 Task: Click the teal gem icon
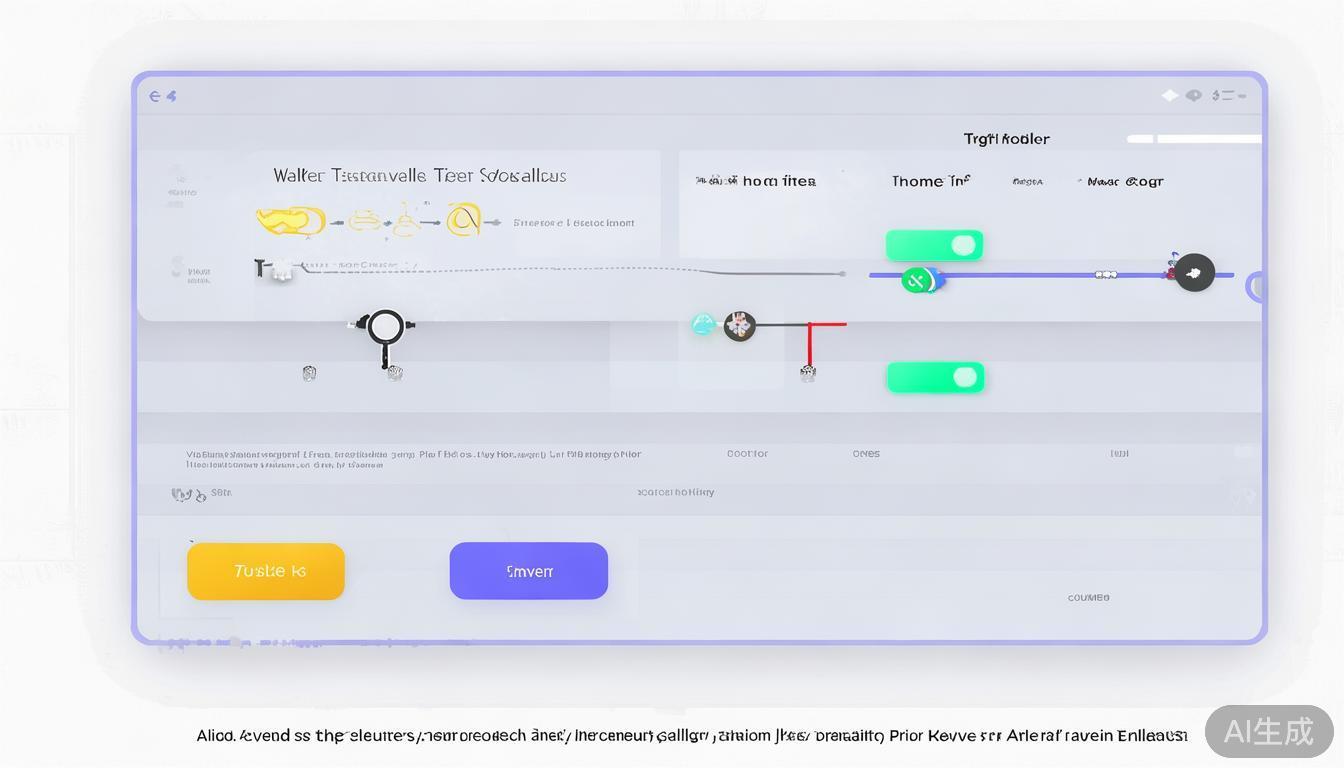[704, 324]
